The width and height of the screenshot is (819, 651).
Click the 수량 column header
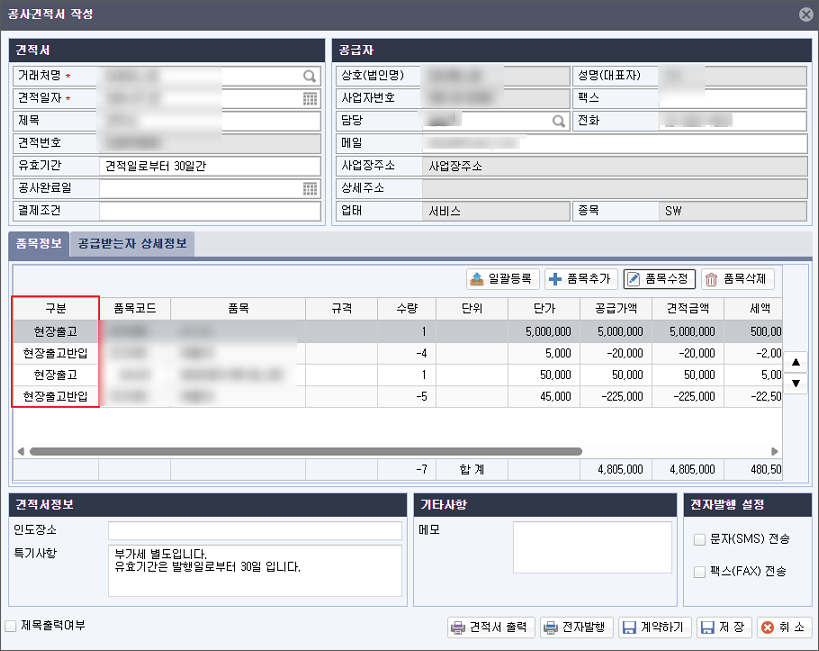pos(407,309)
